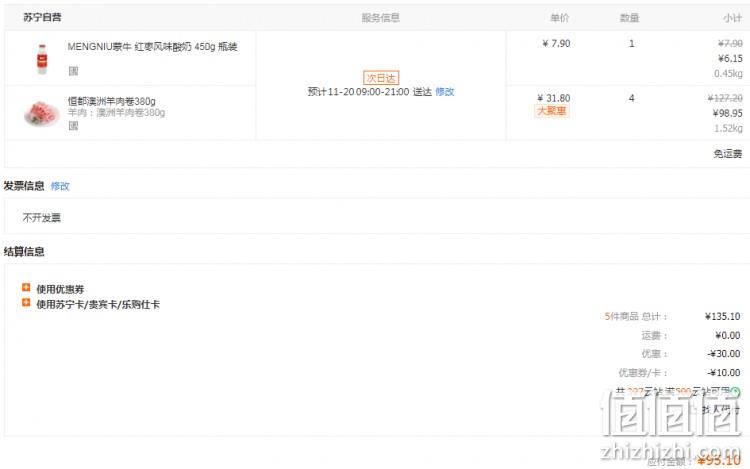Image resolution: width=750 pixels, height=469 pixels.
Task: Click 团 icon under the lamb roll item
Action: (x=73, y=125)
